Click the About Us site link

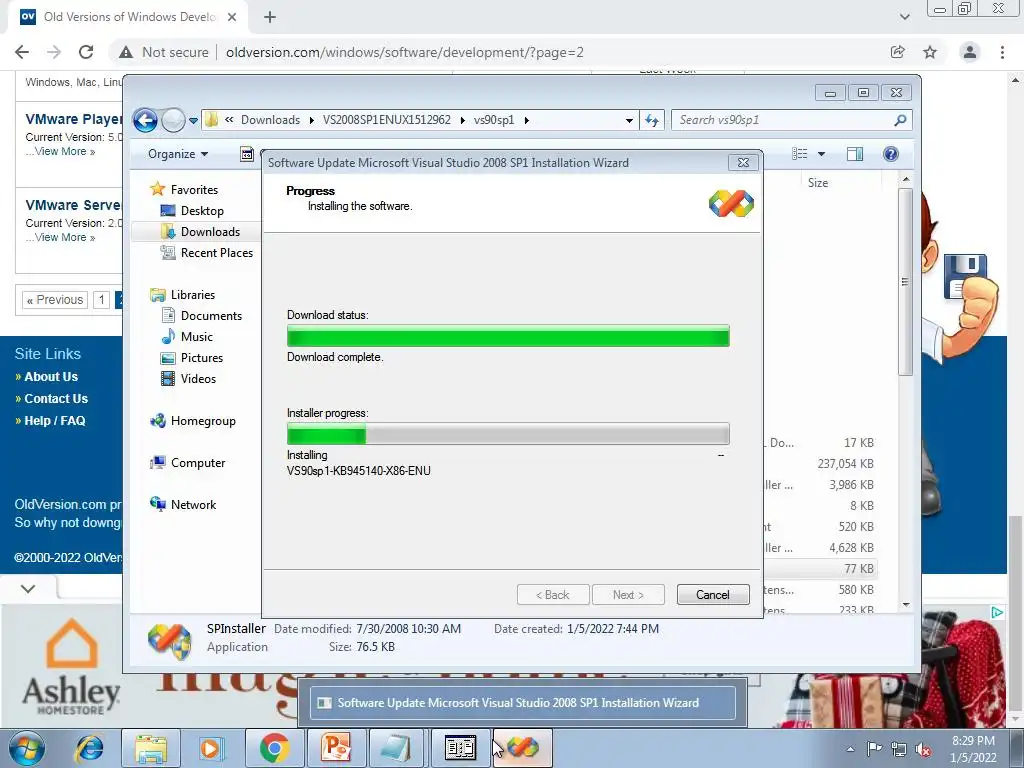(51, 377)
